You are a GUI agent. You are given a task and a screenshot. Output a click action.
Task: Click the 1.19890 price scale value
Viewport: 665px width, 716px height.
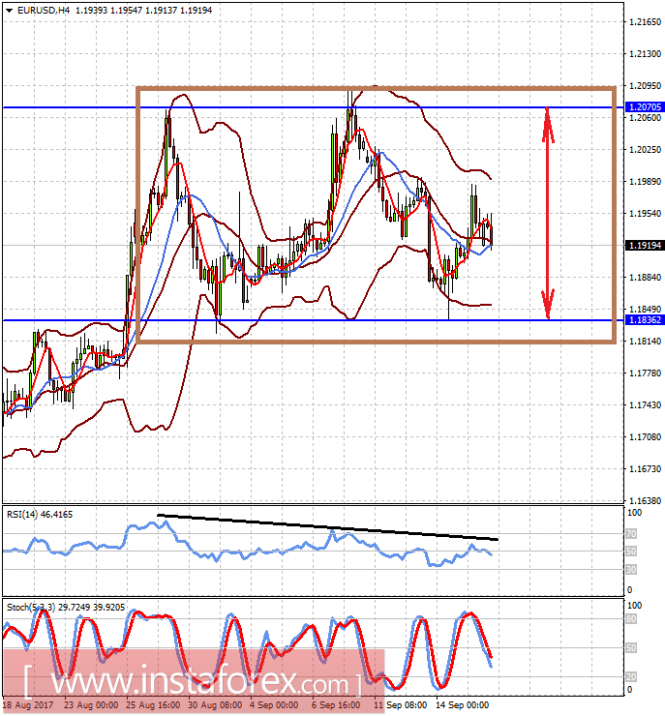[x=645, y=181]
